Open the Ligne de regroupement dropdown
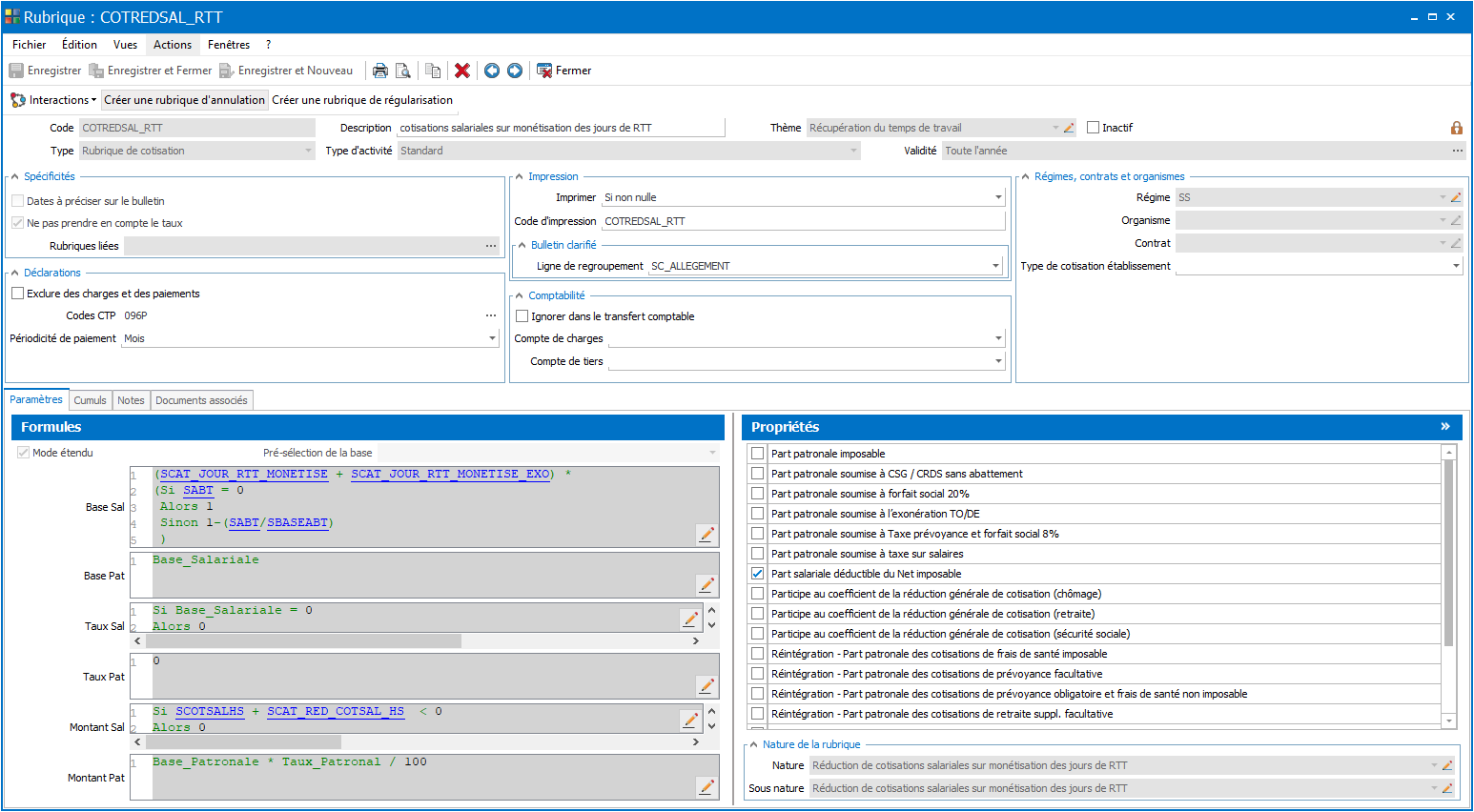Screen dimensions: 1474x812 [x=995, y=266]
